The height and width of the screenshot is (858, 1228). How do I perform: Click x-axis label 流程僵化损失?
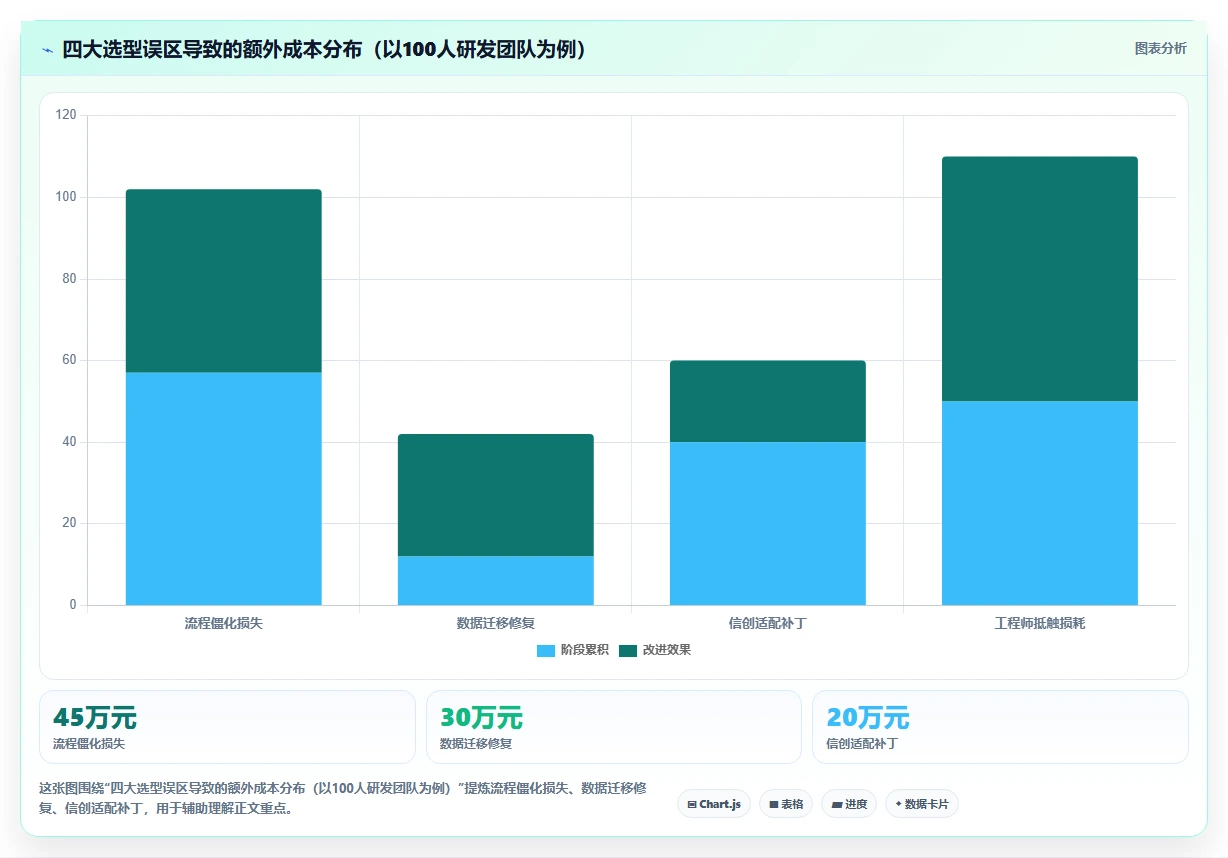224,623
